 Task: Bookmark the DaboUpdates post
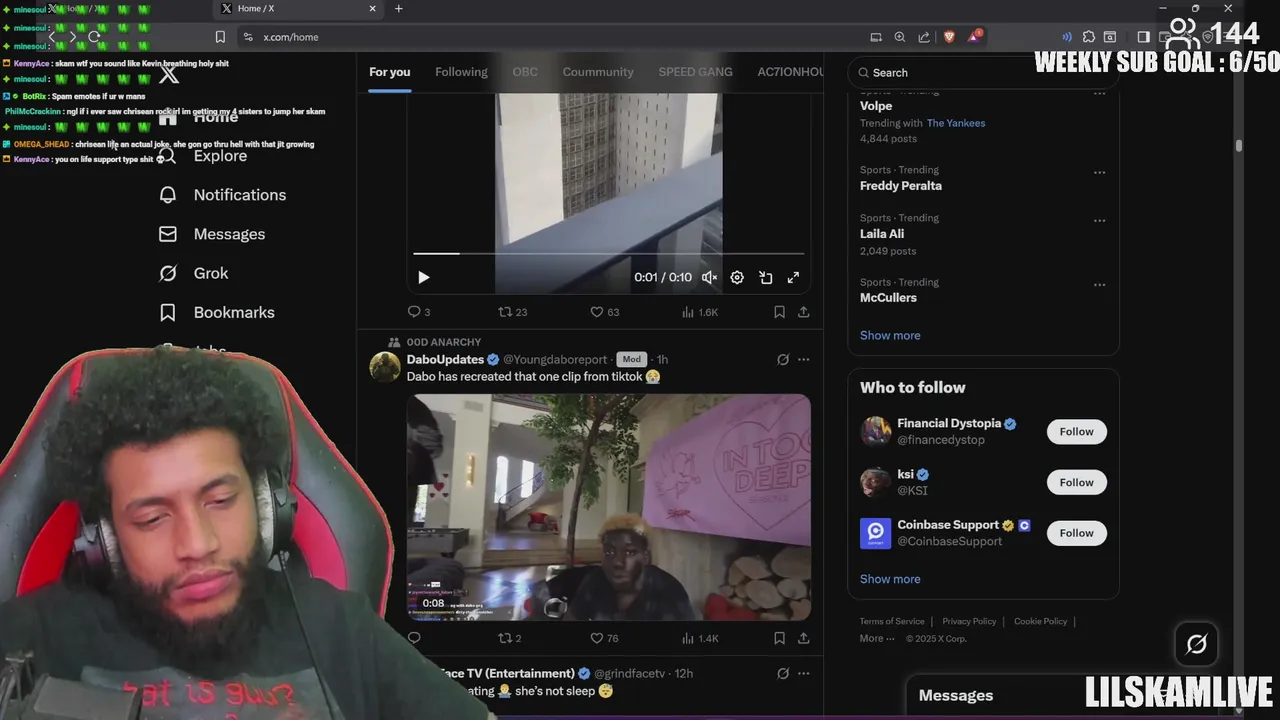point(779,638)
